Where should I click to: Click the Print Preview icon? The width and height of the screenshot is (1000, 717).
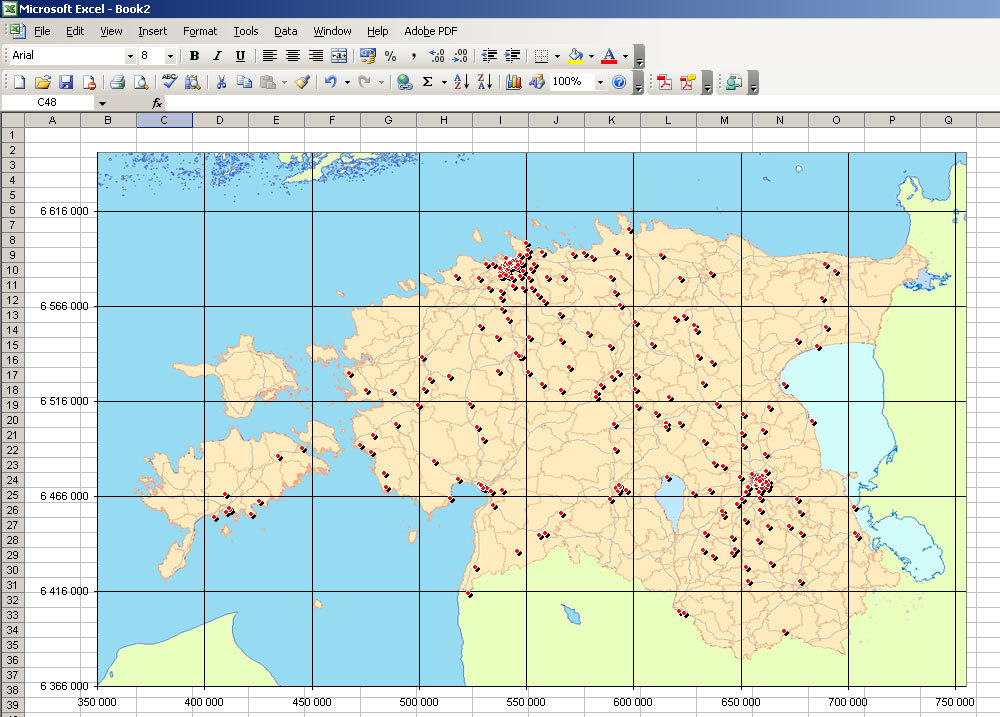pyautogui.click(x=141, y=83)
